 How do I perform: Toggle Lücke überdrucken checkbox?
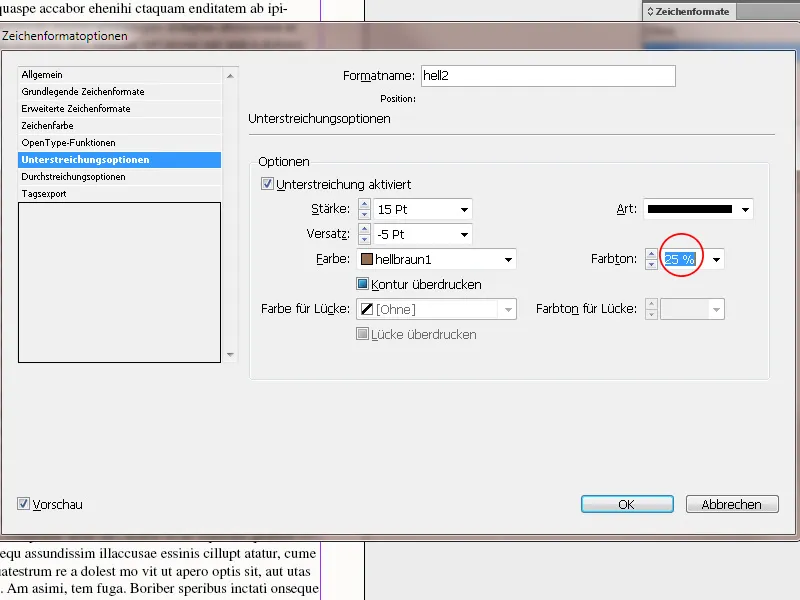coord(362,334)
